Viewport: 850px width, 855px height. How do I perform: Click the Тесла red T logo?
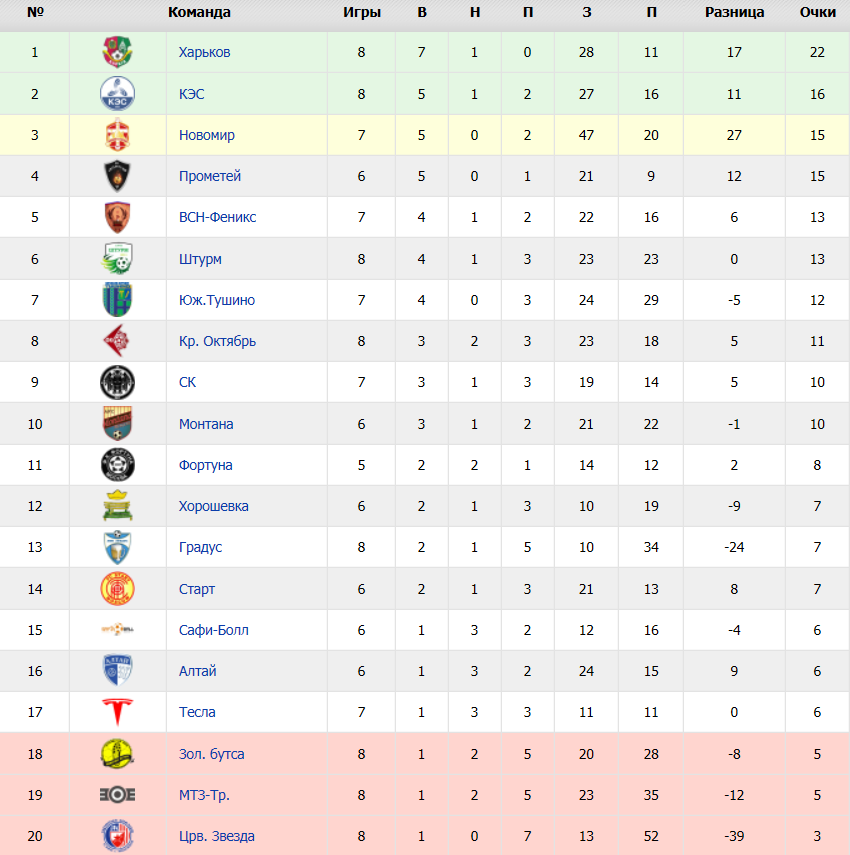[x=117, y=712]
